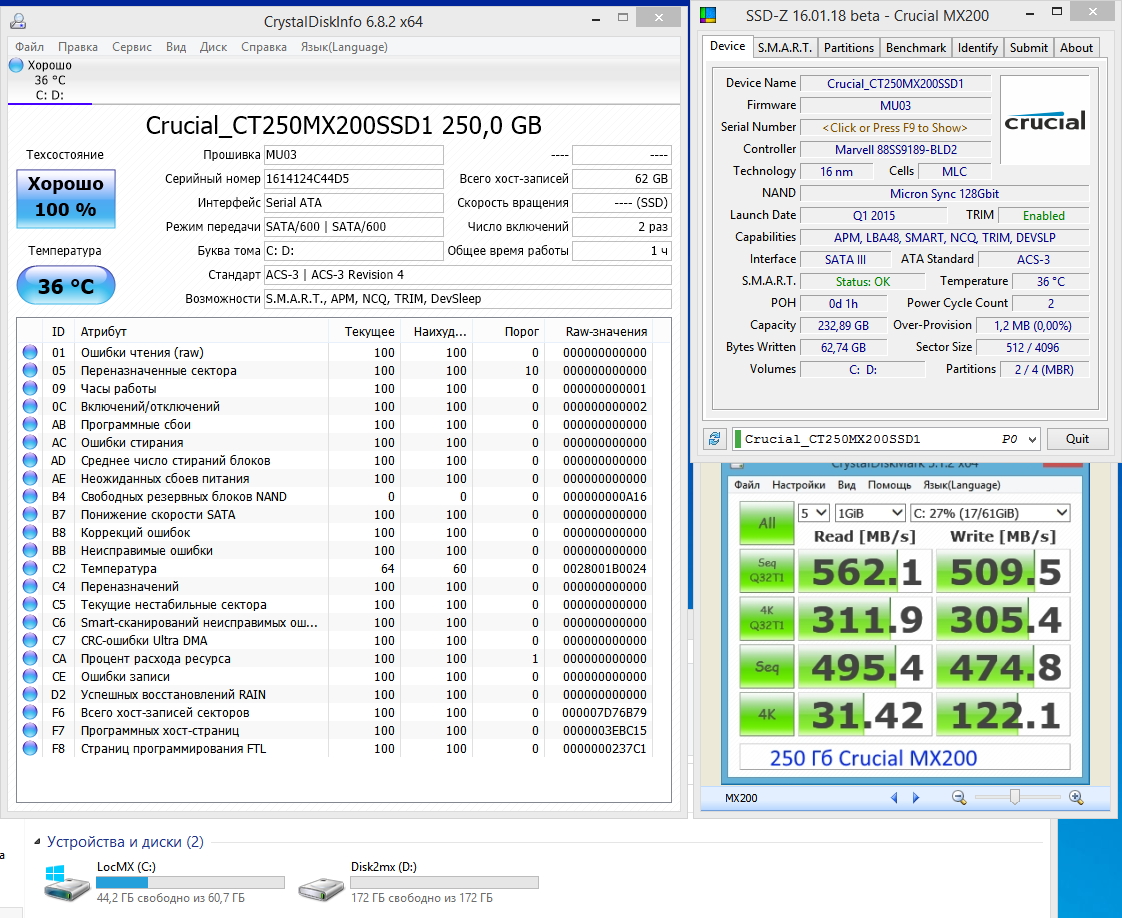This screenshot has height=918, width=1122.
Task: Click the Хорошо 100 % health status button
Action: pos(66,198)
